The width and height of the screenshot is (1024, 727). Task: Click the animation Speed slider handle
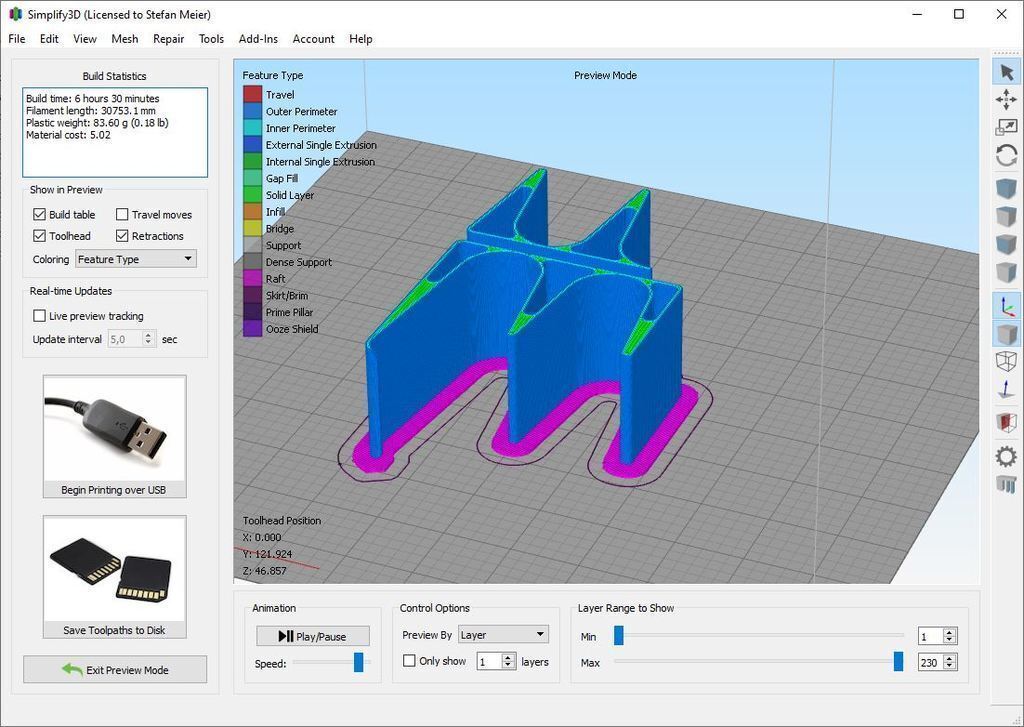(x=359, y=662)
